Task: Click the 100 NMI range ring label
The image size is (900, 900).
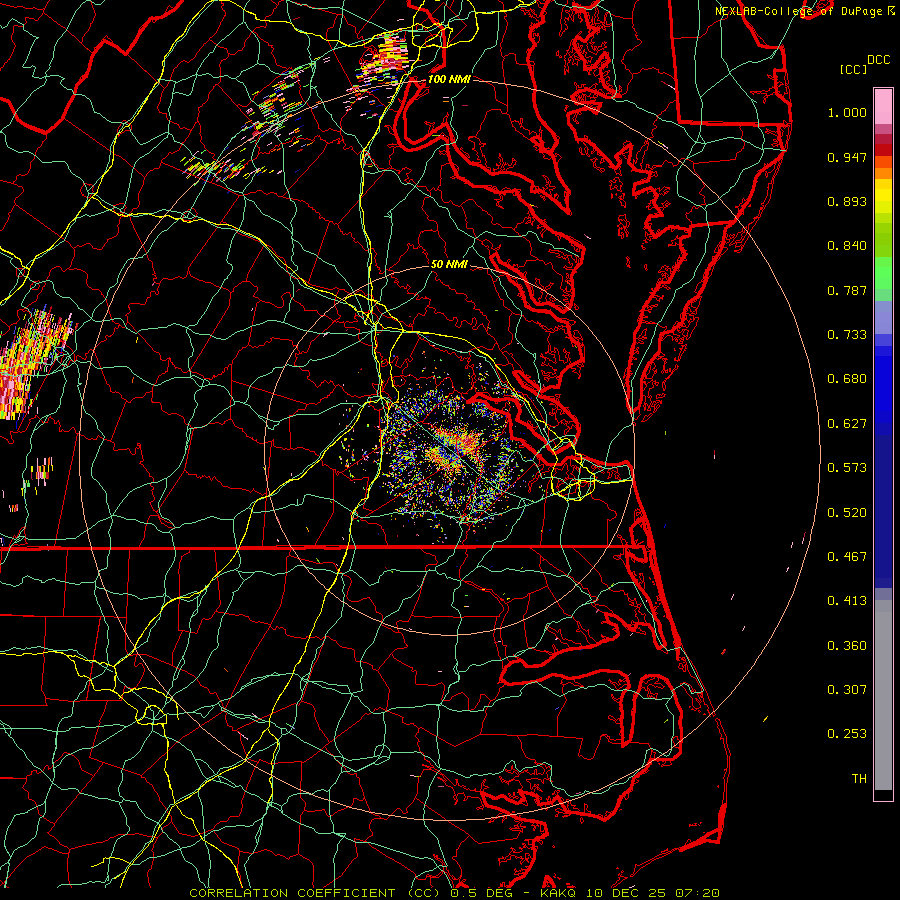Action: [x=449, y=79]
